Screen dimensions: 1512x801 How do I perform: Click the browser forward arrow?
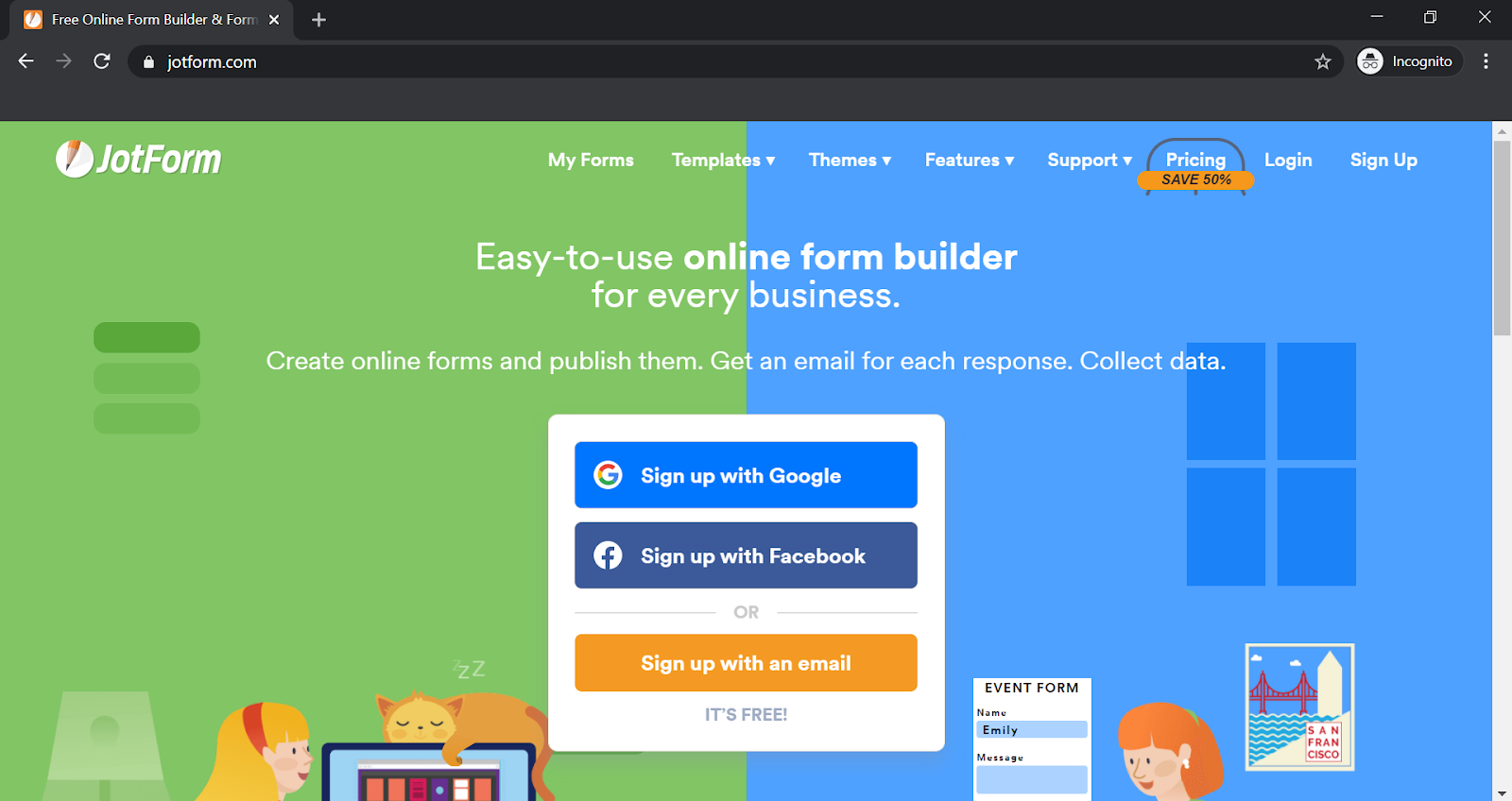click(63, 61)
